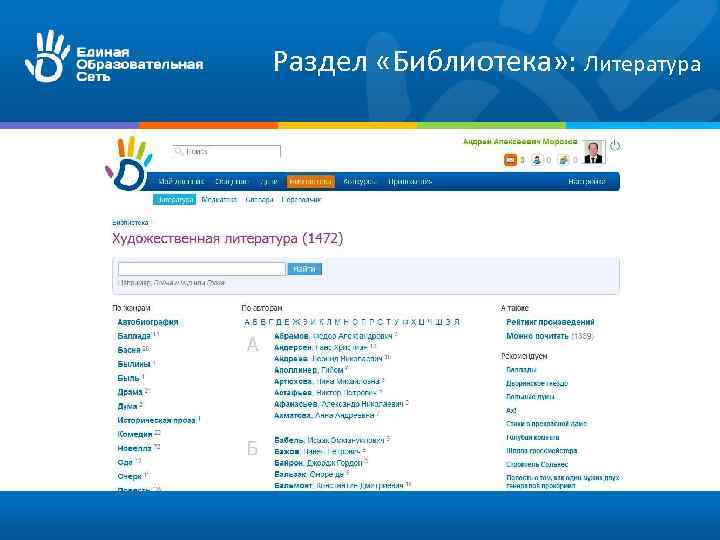Open the Мой дневник menu
Image resolution: width=720 pixels, height=540 pixels.
[181, 181]
